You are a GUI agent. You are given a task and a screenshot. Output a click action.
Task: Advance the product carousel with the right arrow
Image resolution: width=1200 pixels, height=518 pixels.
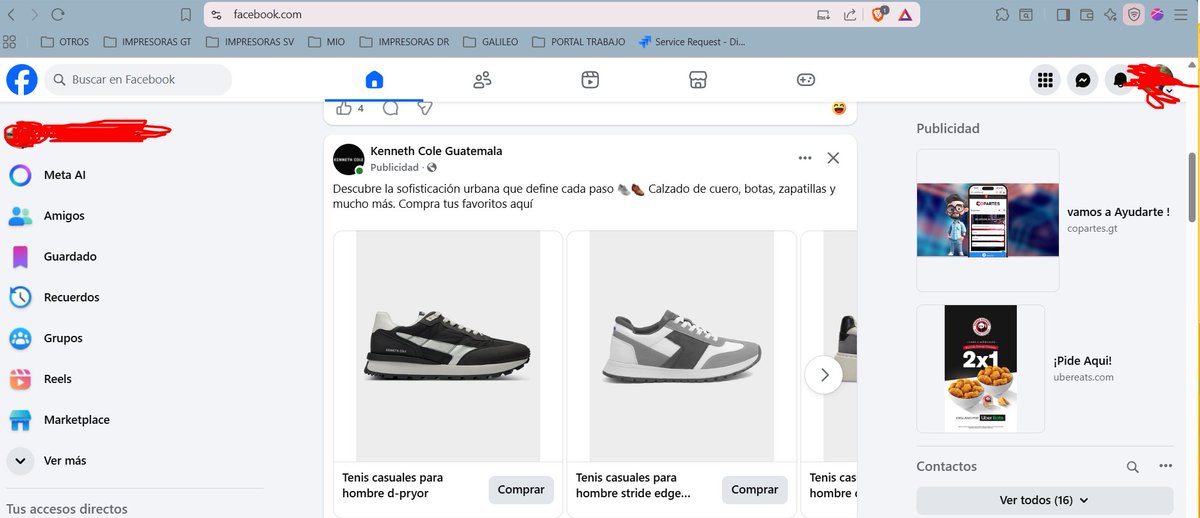point(824,375)
